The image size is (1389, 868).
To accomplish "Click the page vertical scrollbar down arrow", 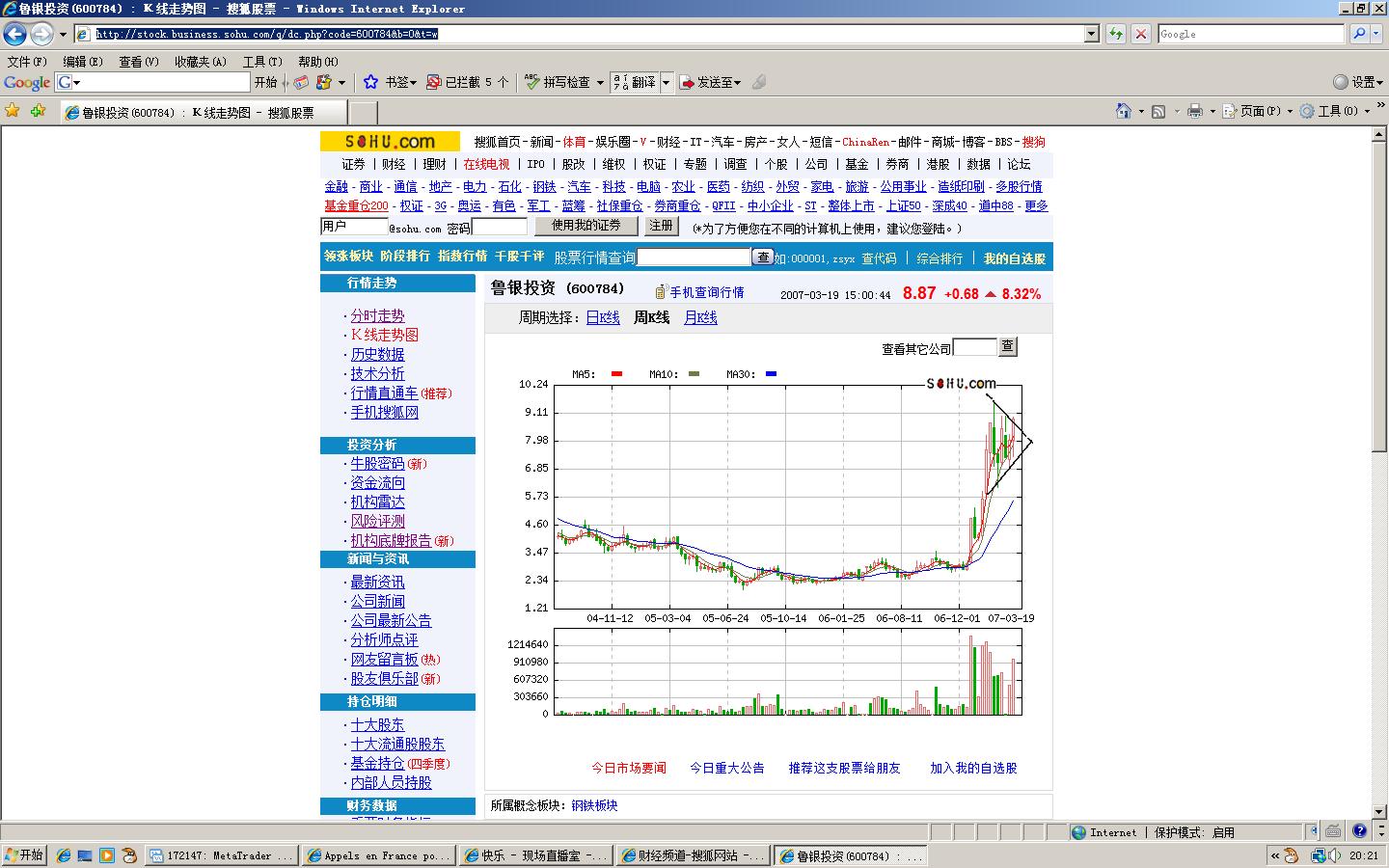I will 1379,811.
